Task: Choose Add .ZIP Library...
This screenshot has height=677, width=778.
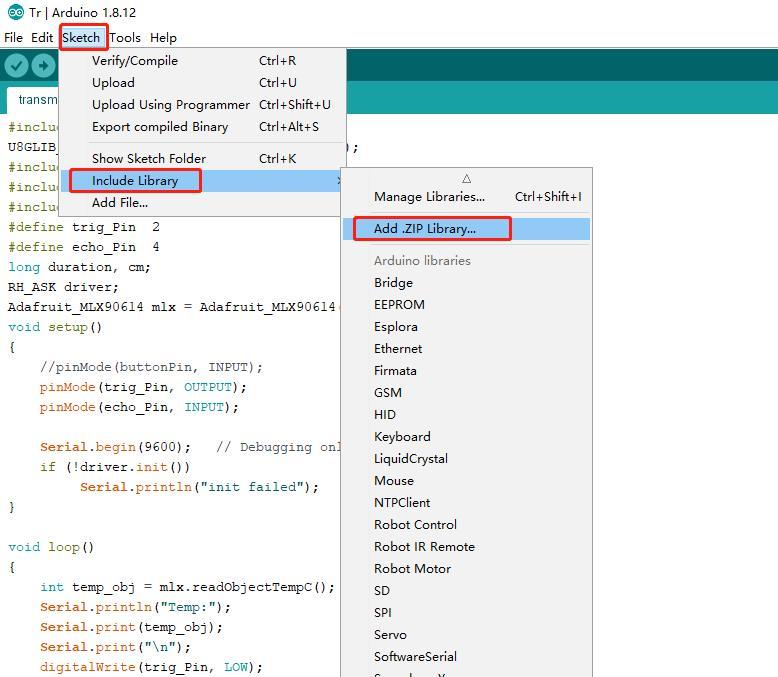Action: [x=466, y=229]
